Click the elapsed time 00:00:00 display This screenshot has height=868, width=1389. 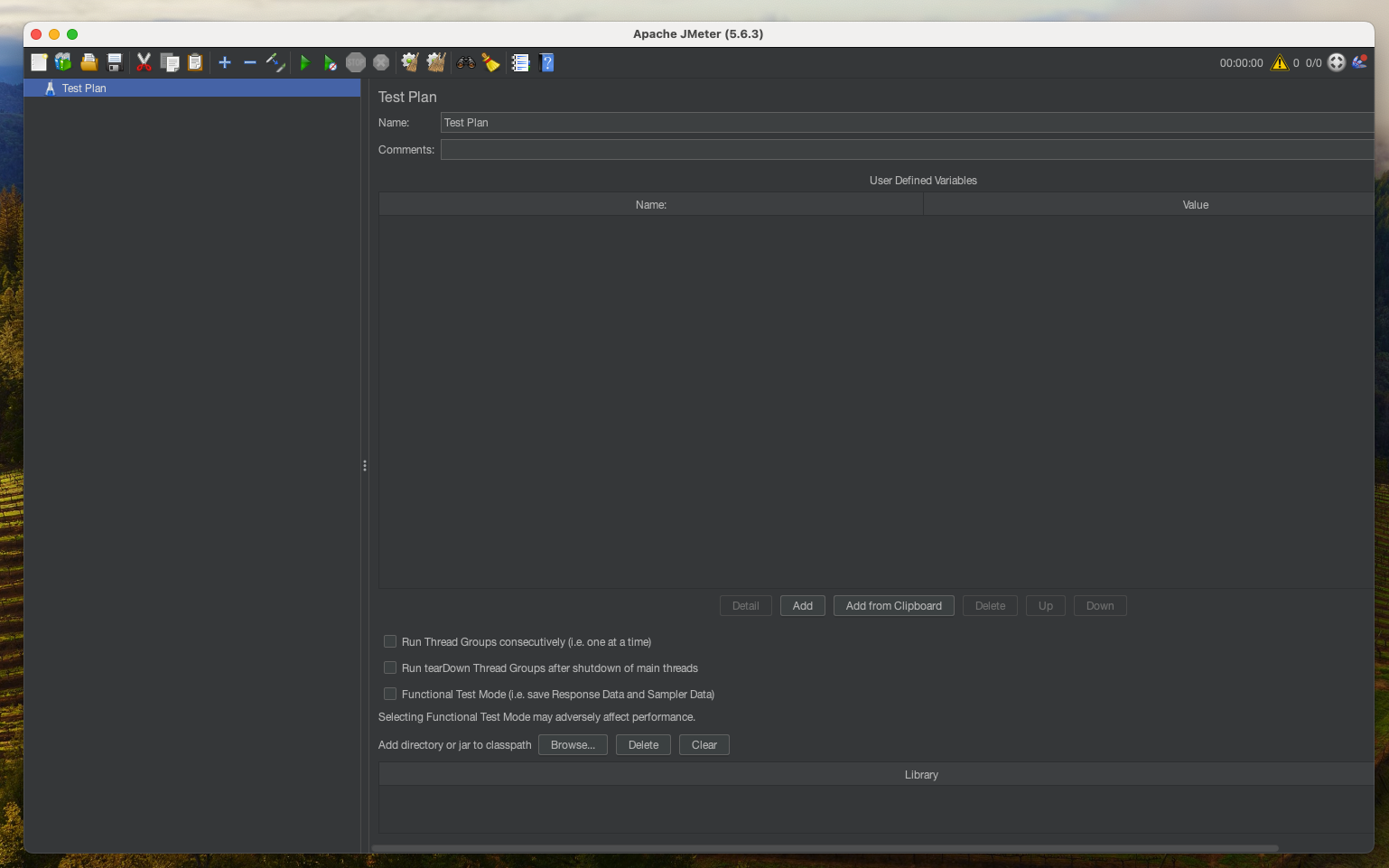1241,63
